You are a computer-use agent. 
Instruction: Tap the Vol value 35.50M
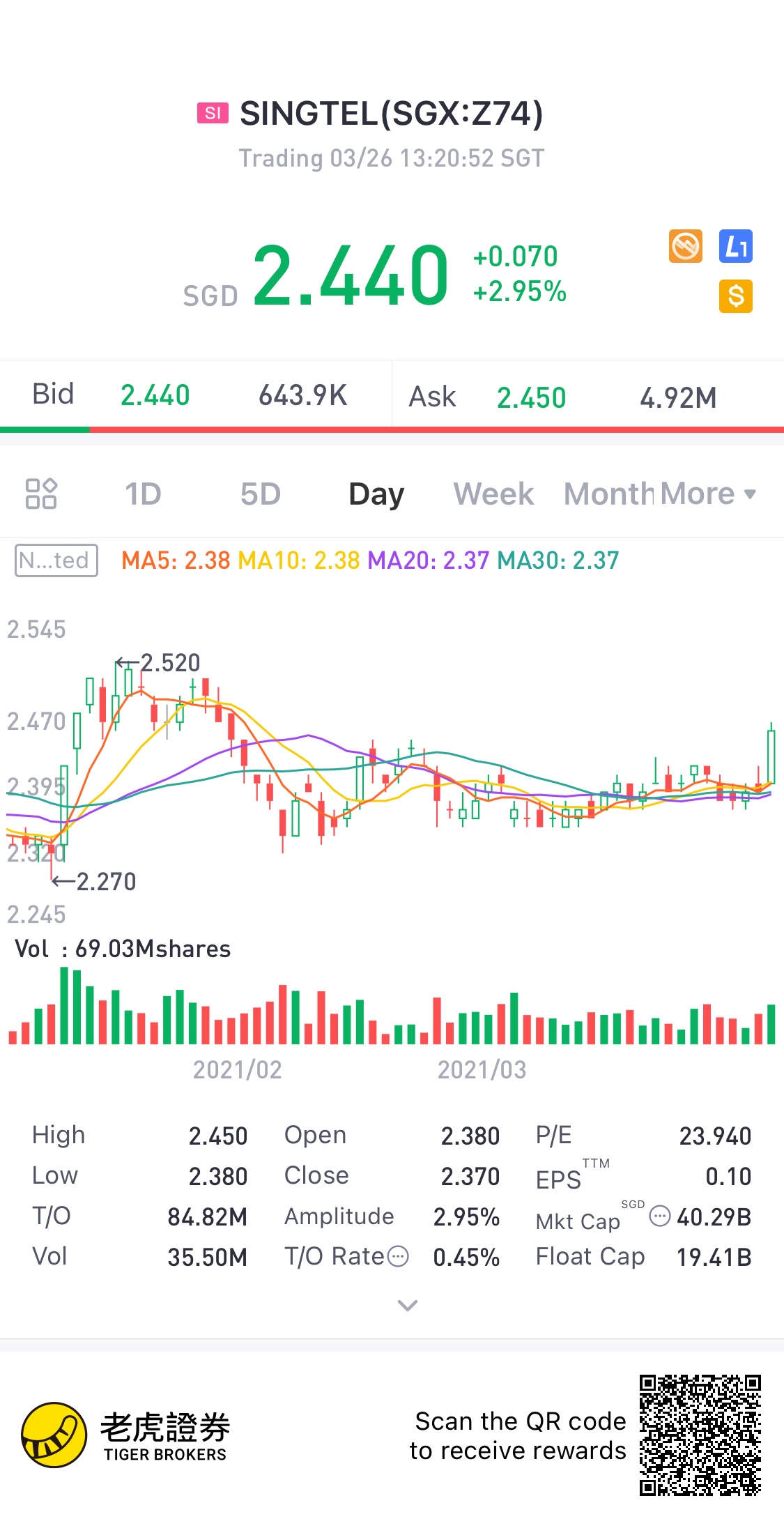[208, 1258]
